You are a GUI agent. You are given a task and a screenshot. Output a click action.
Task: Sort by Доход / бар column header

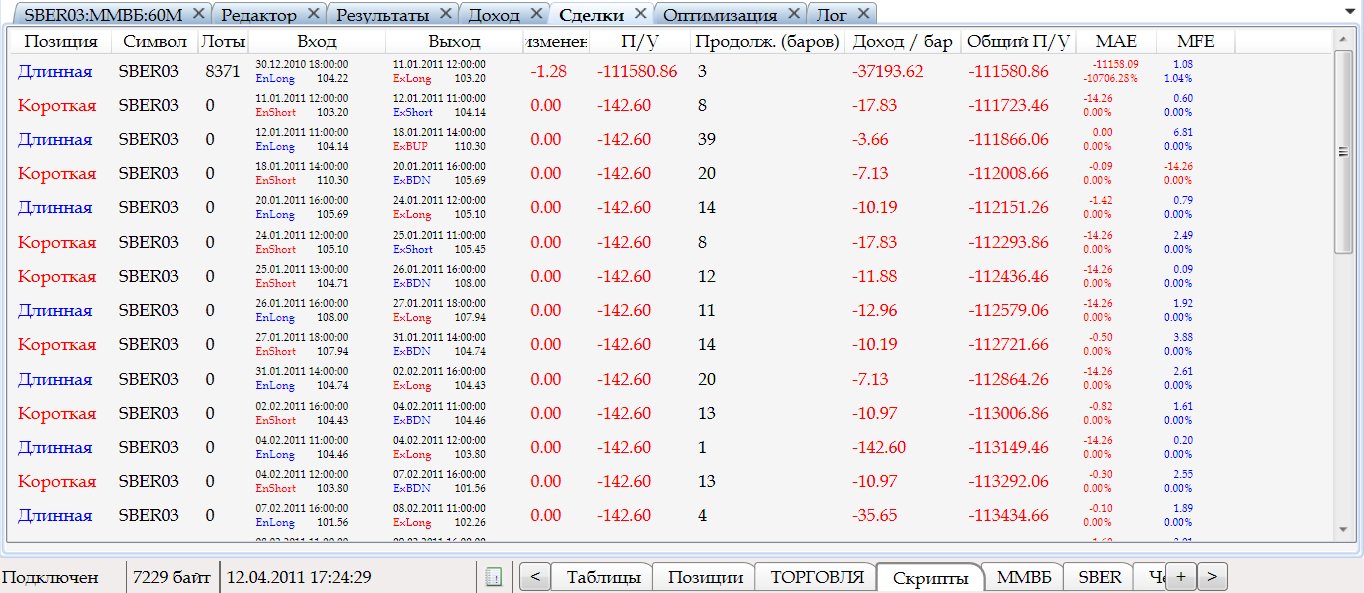click(903, 41)
